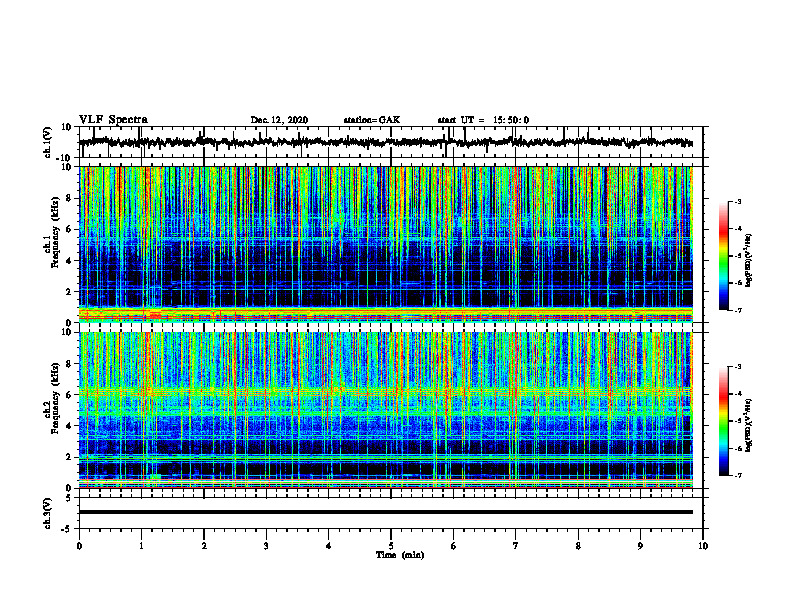
Task: Click the "4" kHz tick on ch.2 frequency axis
Action: coord(70,426)
